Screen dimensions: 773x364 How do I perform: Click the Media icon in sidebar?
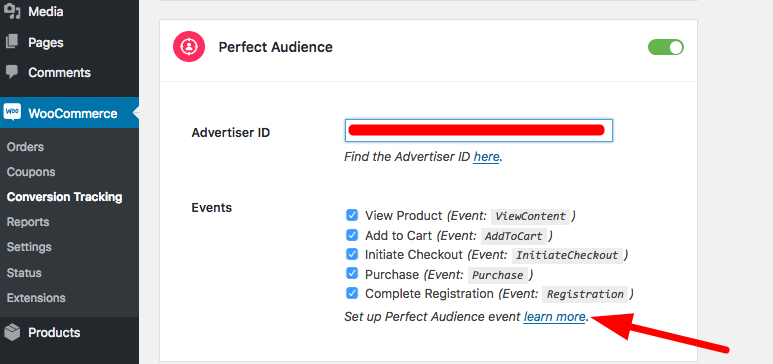tap(12, 11)
